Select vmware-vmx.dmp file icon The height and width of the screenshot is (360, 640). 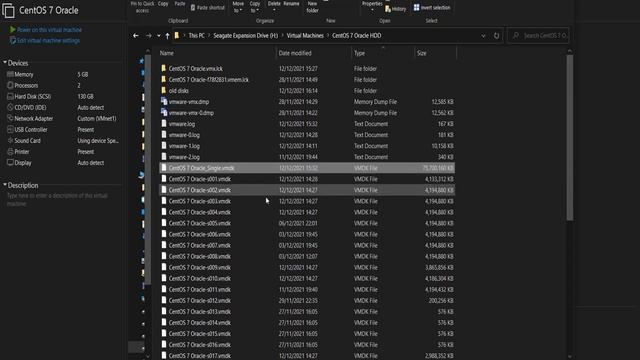164,101
